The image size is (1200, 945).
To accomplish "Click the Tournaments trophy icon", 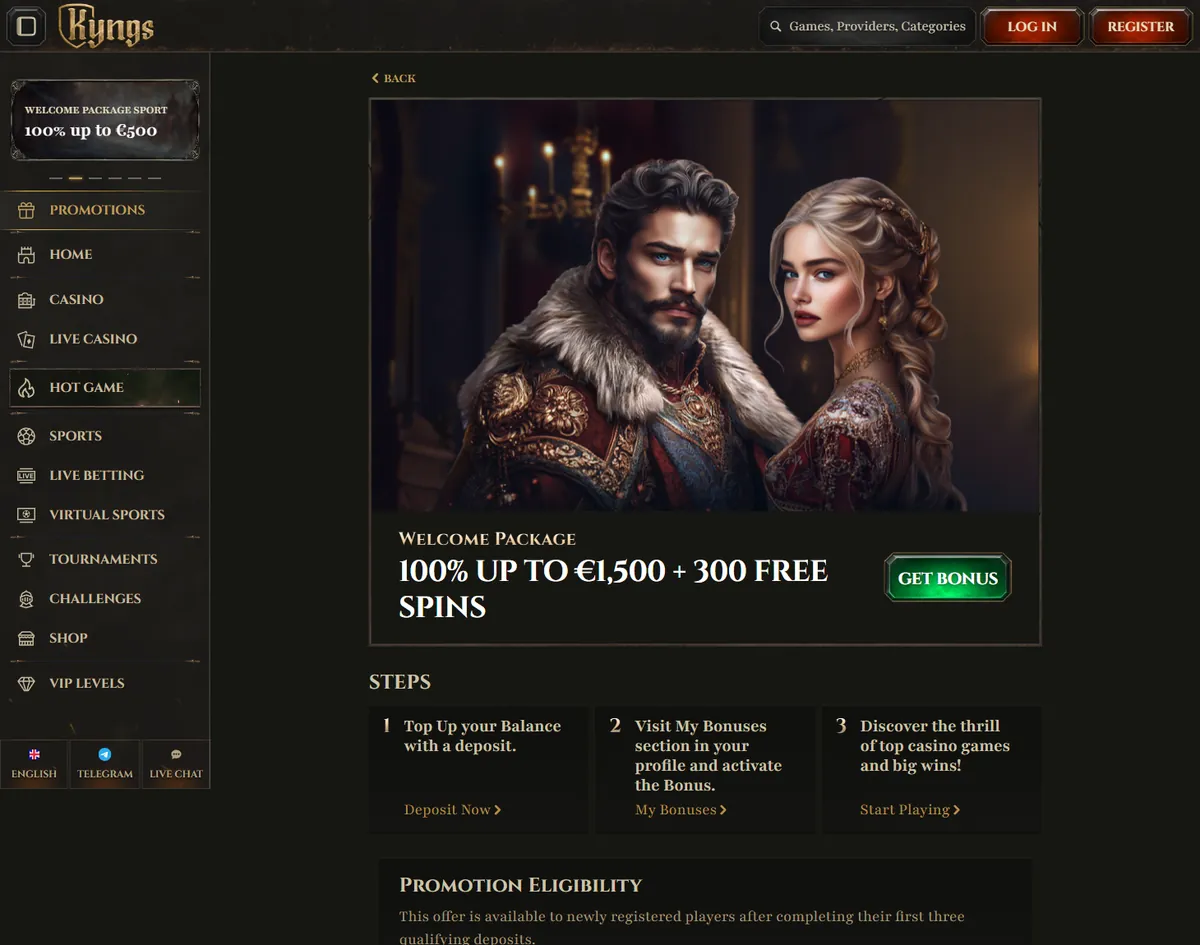I will pyautogui.click(x=27, y=559).
